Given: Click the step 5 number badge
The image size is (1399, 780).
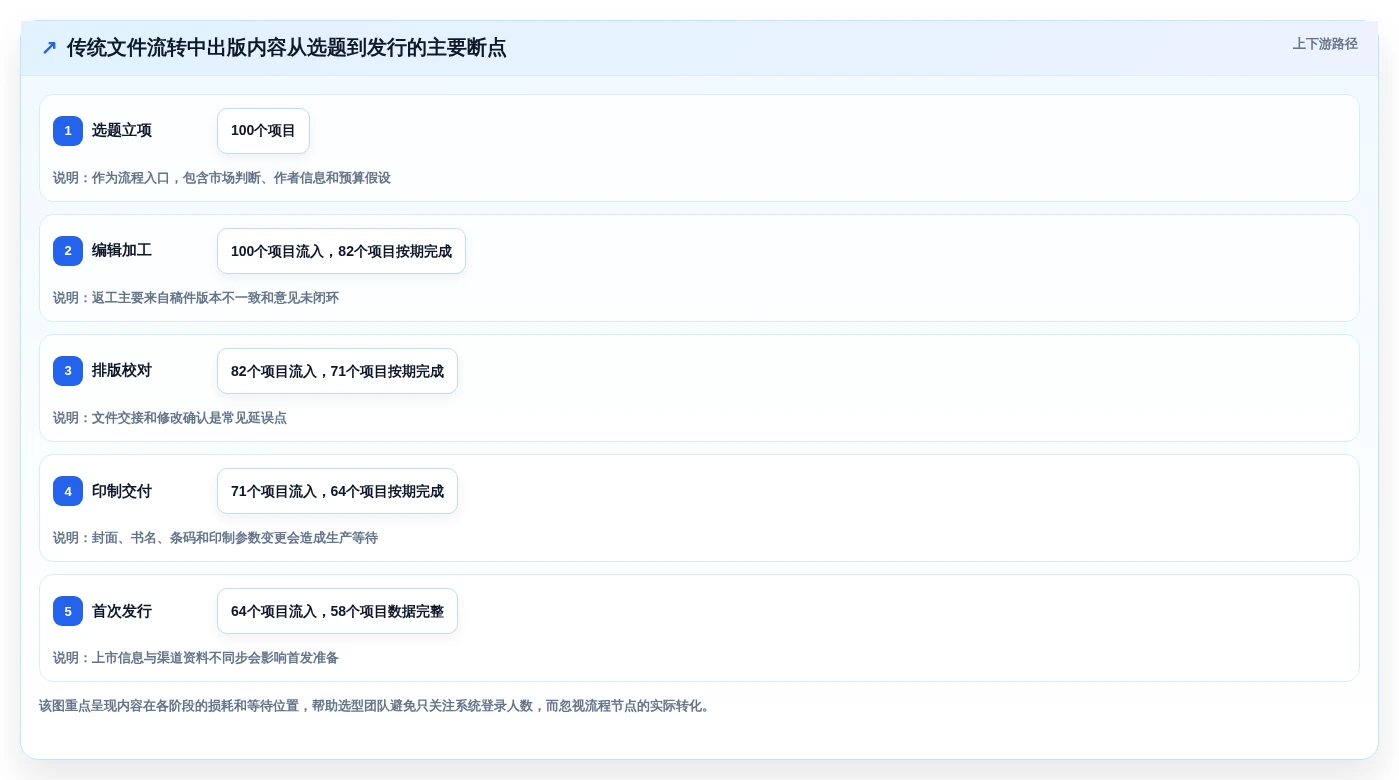Looking at the screenshot, I should point(68,611).
